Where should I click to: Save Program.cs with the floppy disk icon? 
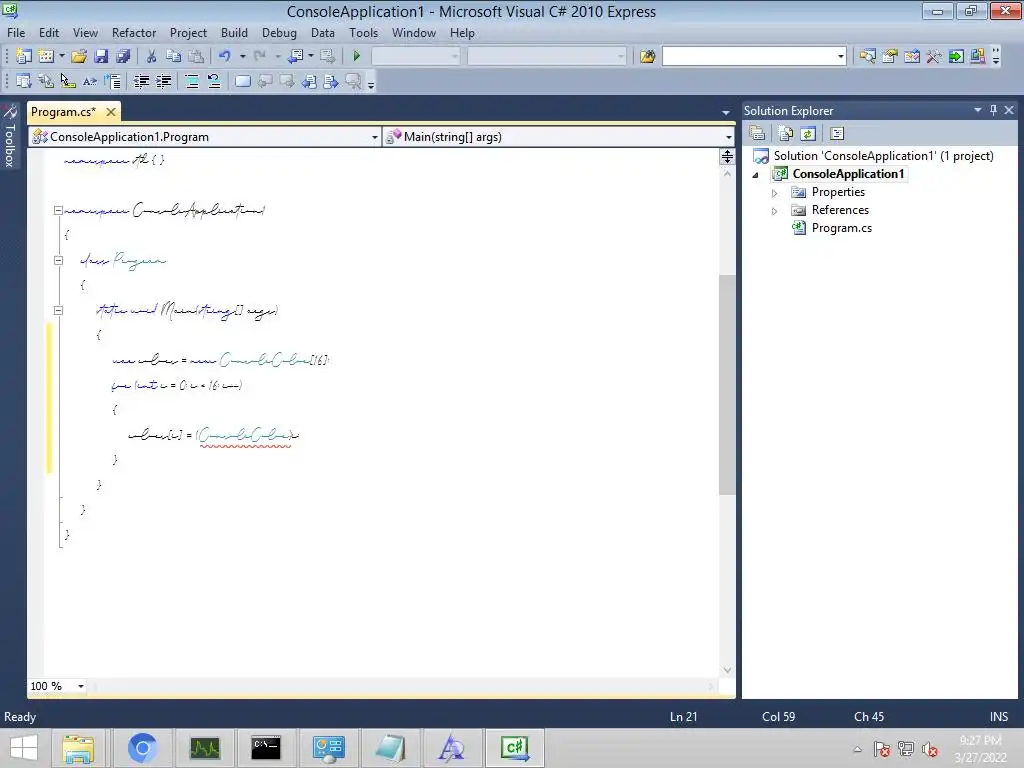[101, 56]
